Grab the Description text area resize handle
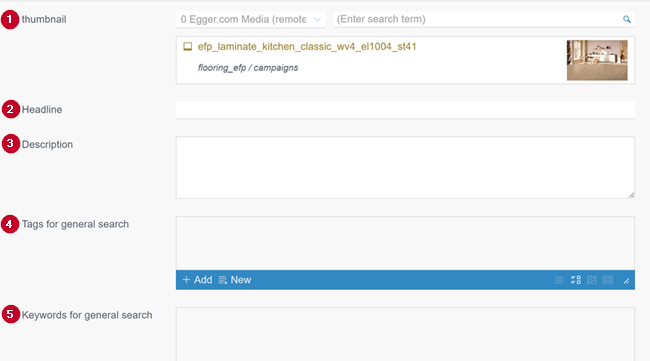 click(631, 195)
